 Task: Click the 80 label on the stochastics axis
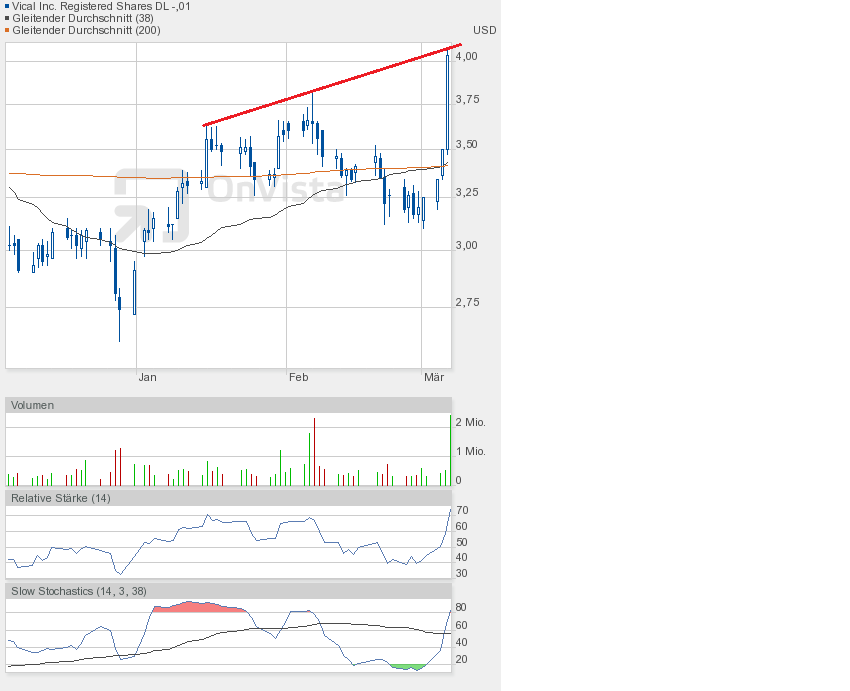pos(461,608)
